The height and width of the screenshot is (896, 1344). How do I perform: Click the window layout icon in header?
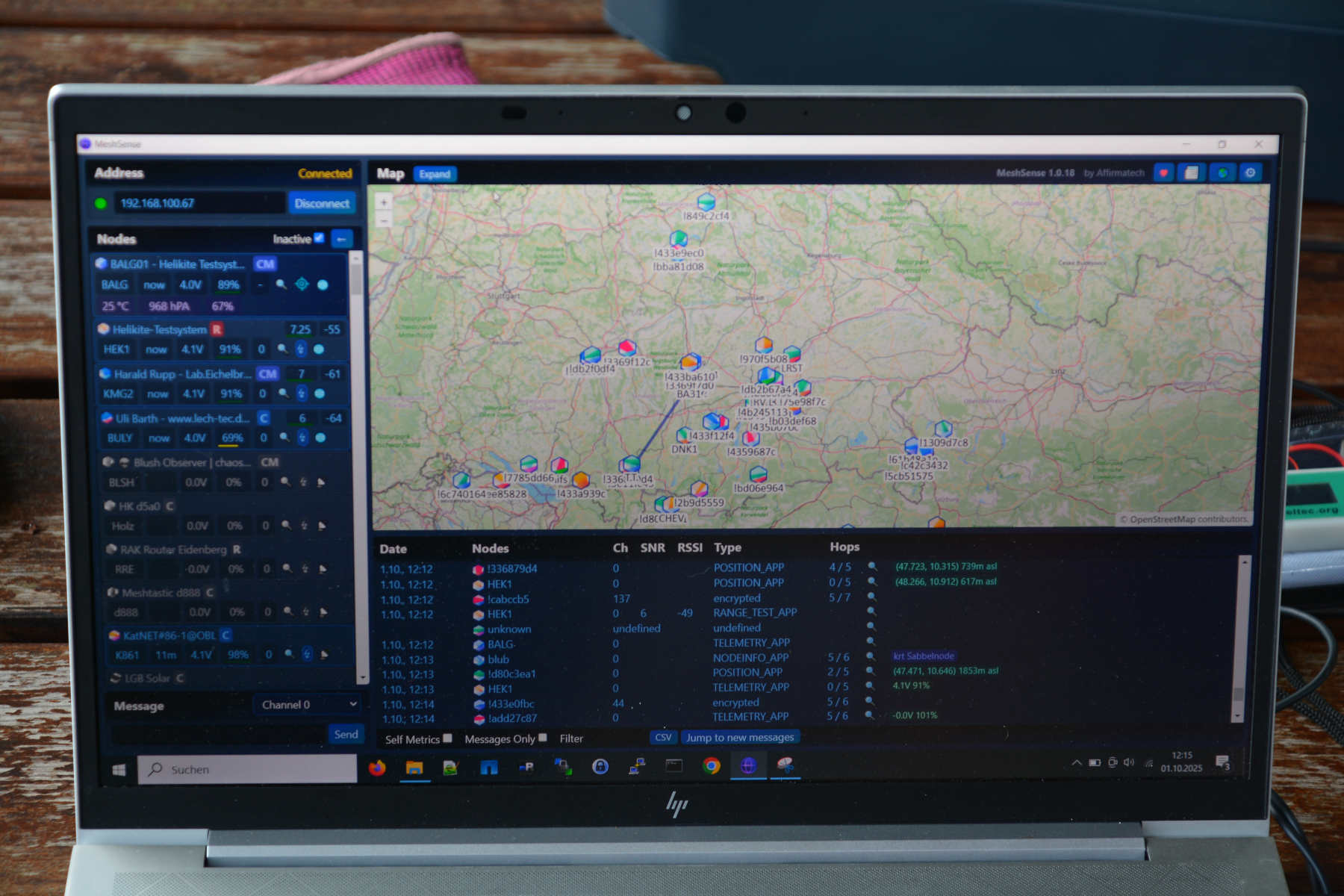pos(1192,173)
